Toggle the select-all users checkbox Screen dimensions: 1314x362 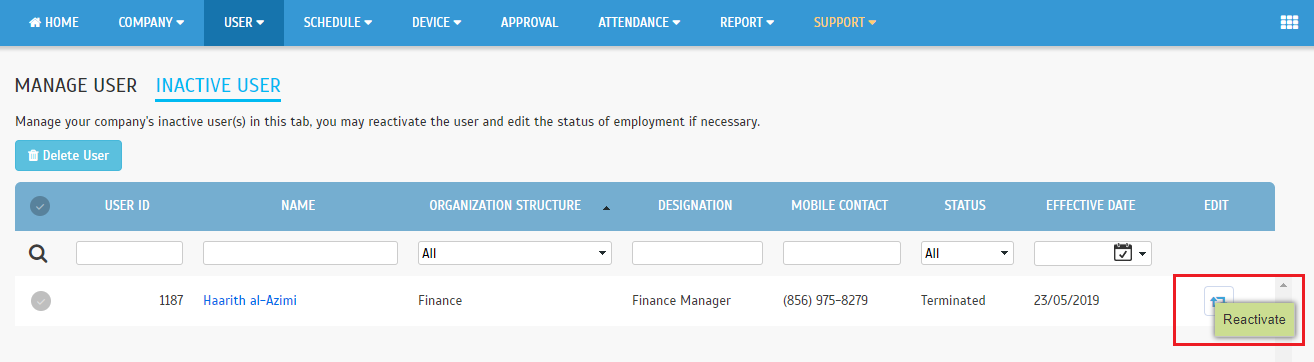pos(41,206)
